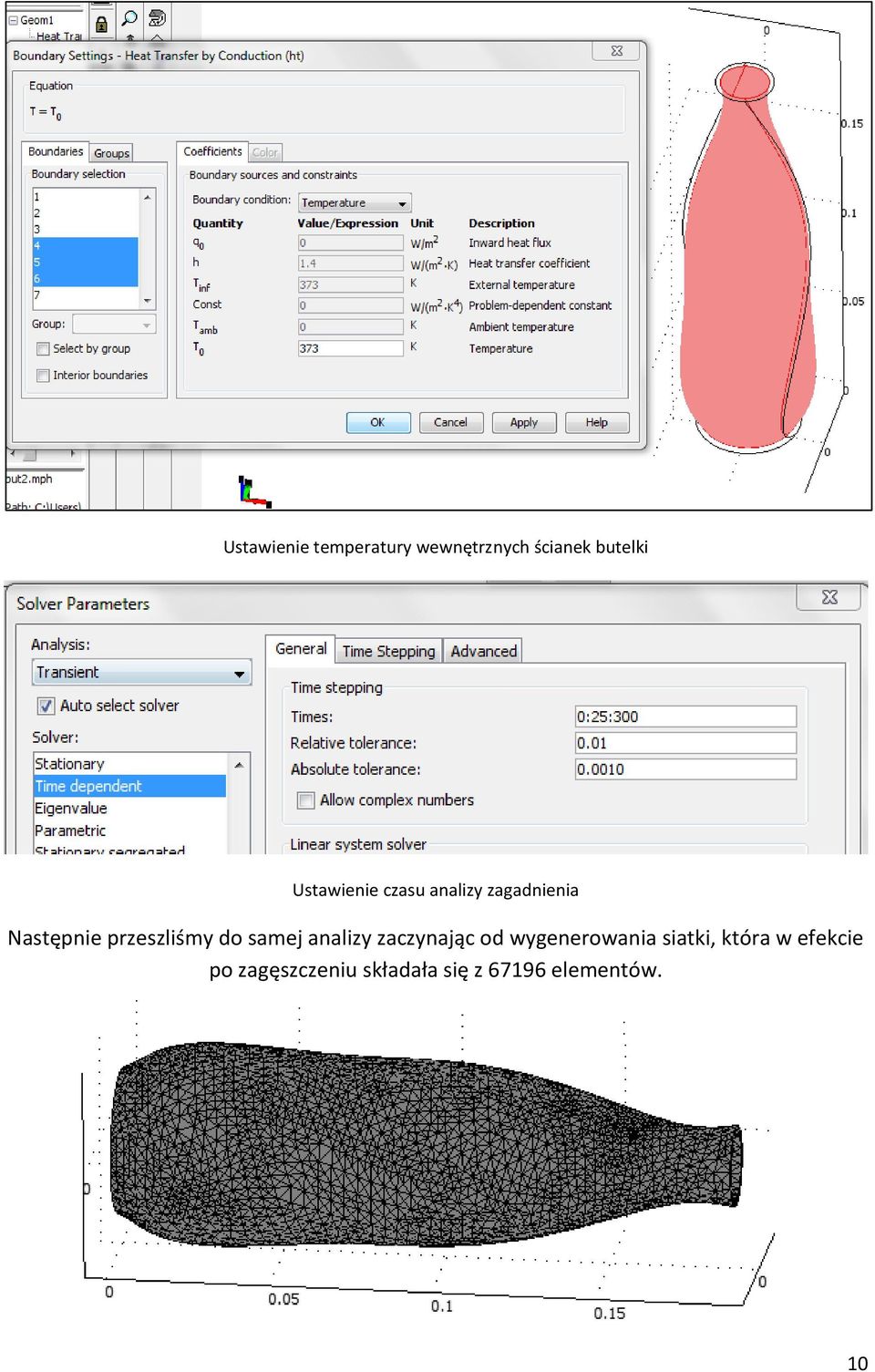Select boundary 2 in the list
Image resolution: width=875 pixels, height=1372 pixels.
coord(85,212)
